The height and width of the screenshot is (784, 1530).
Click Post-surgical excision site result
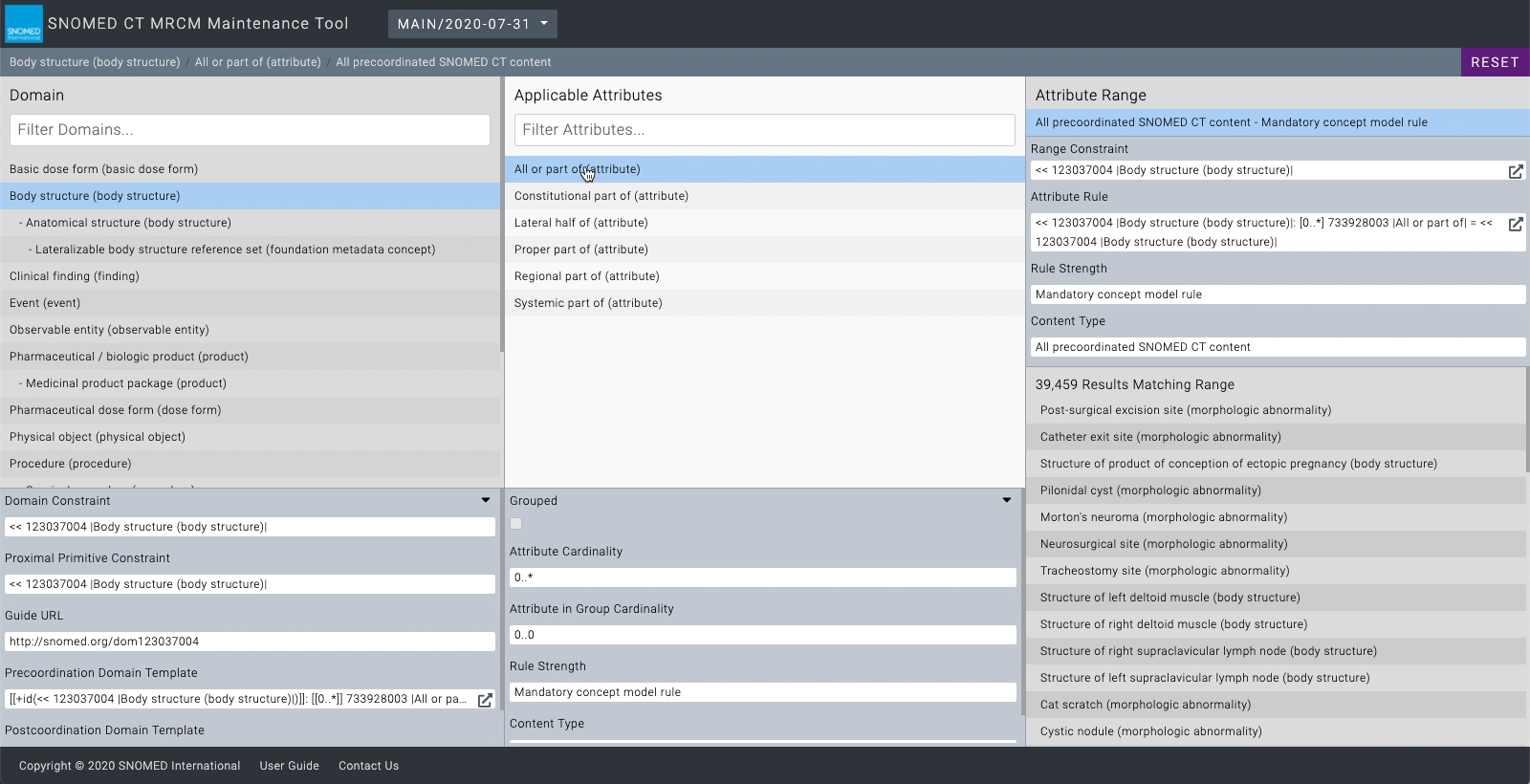pos(1276,410)
